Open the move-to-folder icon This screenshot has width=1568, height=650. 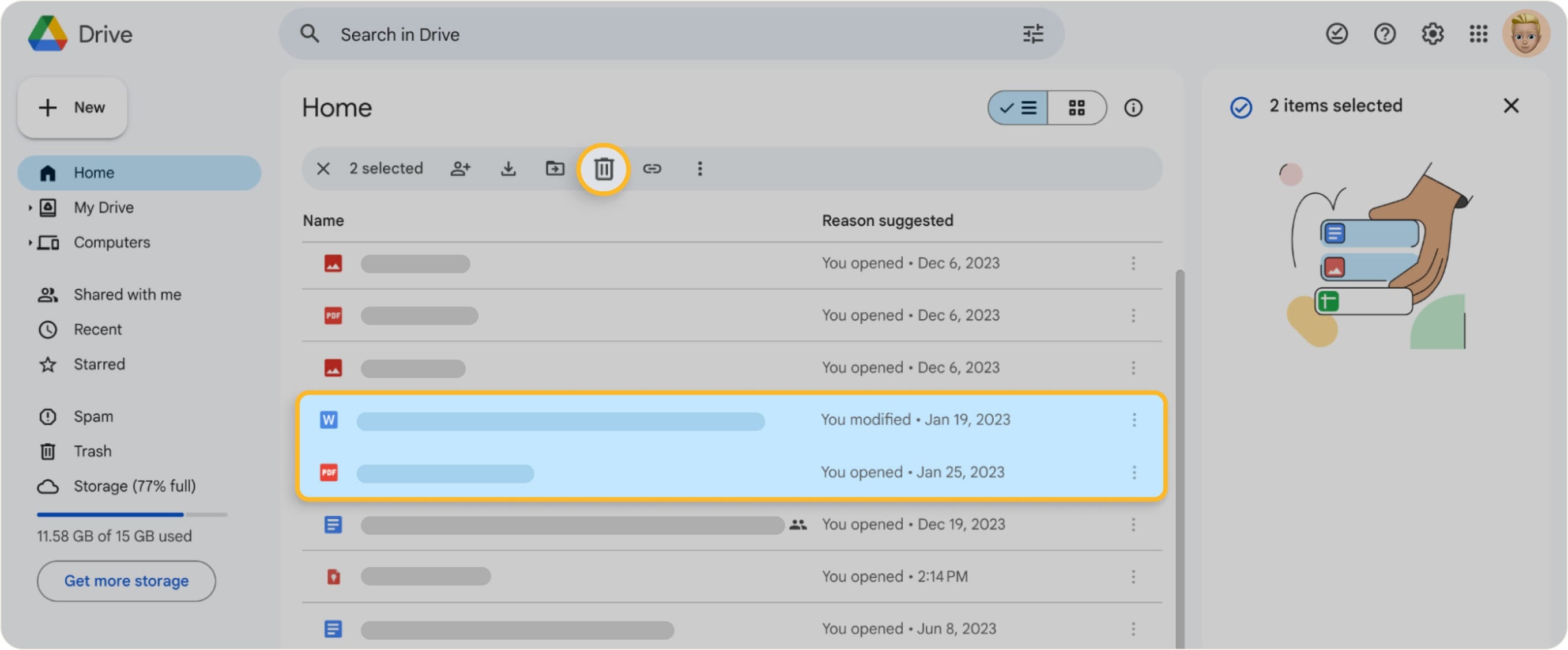(555, 169)
